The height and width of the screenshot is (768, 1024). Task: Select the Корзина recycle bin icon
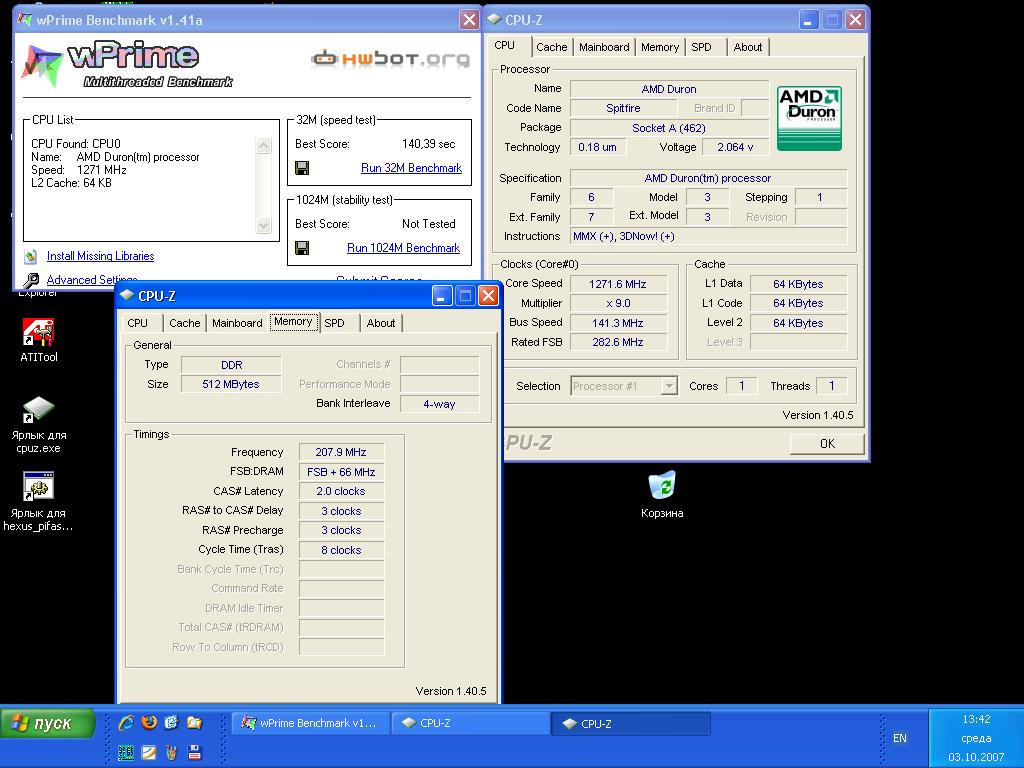click(x=662, y=494)
